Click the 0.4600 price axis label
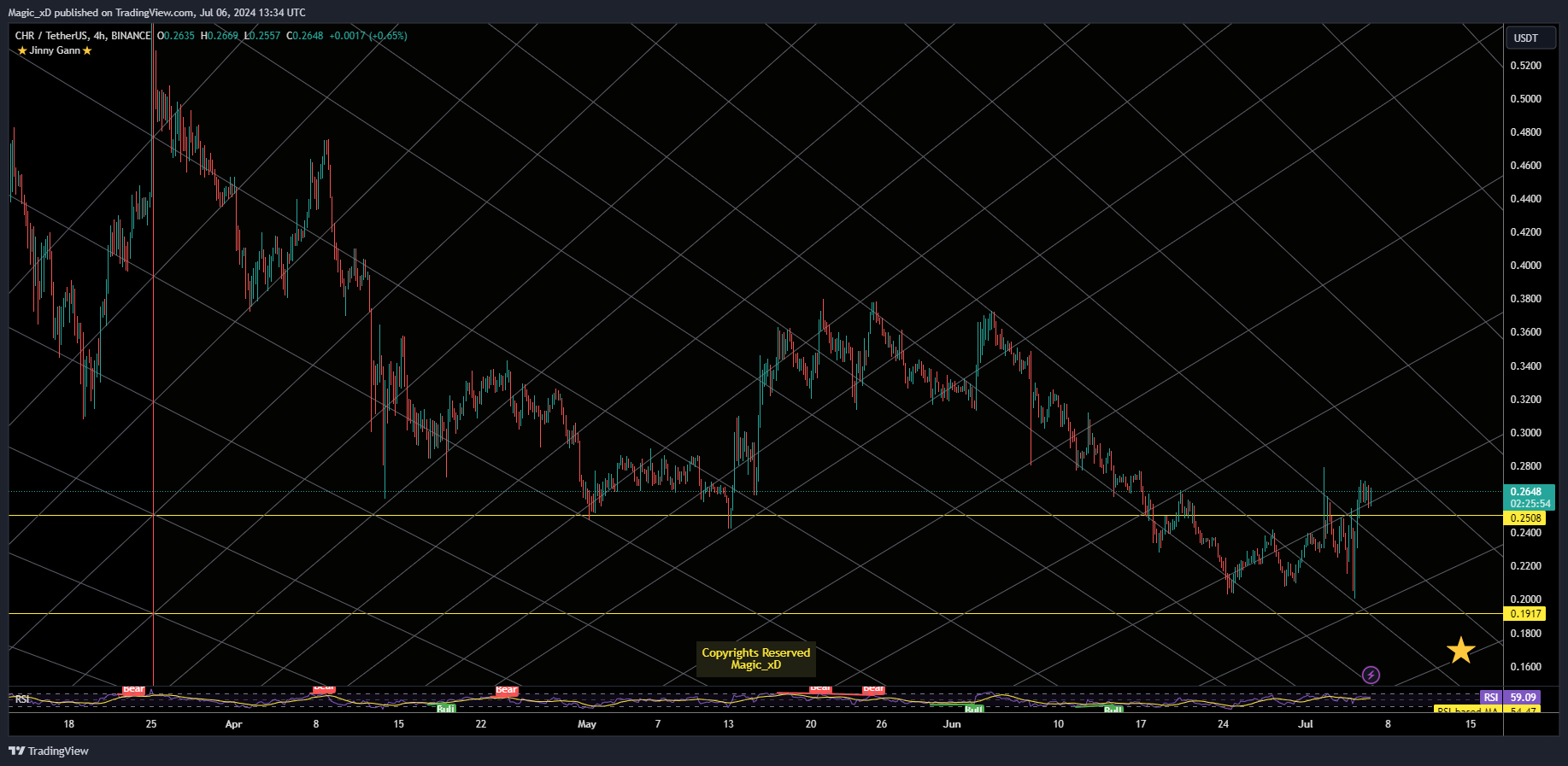 pos(1525,166)
